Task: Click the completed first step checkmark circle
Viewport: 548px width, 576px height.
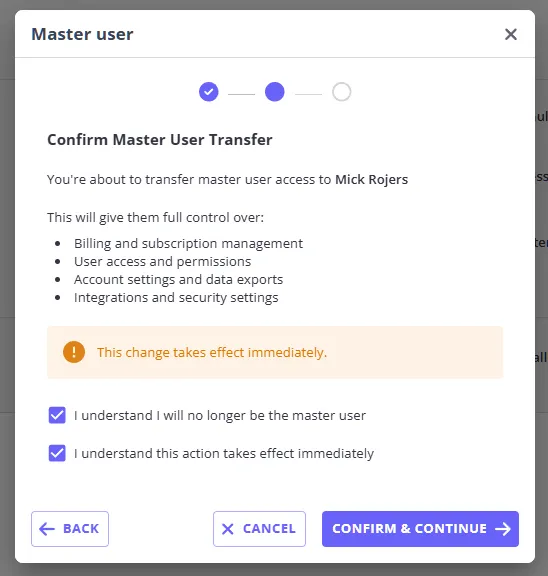Action: pos(209,91)
